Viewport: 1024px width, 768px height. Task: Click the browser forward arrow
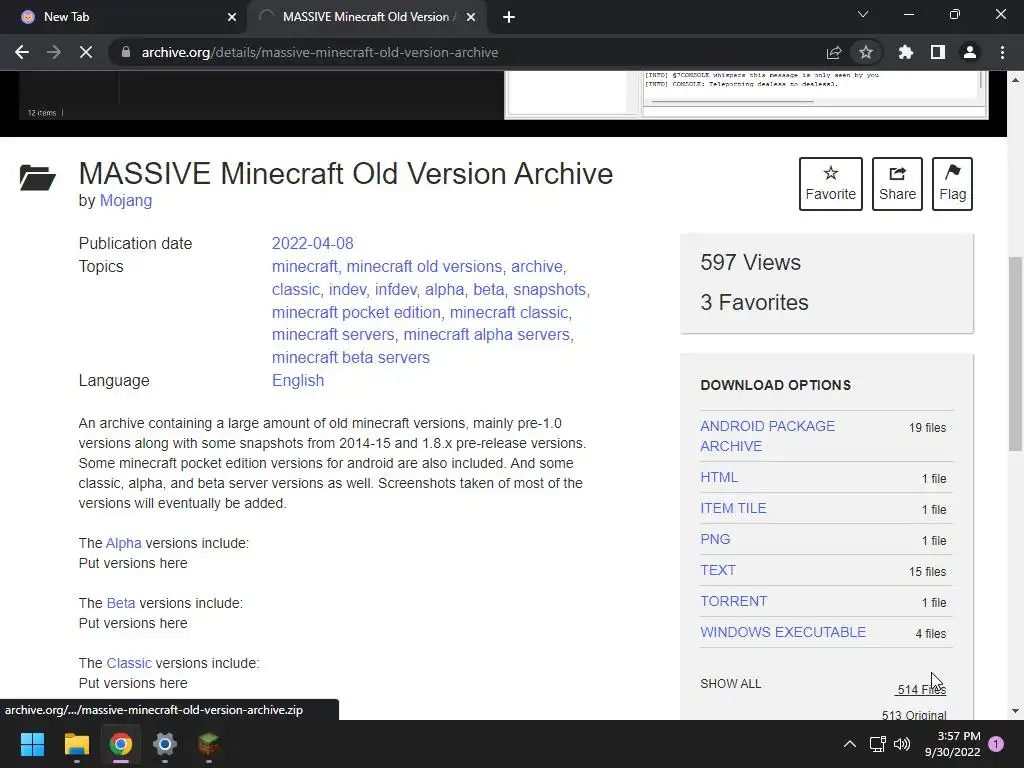click(54, 52)
